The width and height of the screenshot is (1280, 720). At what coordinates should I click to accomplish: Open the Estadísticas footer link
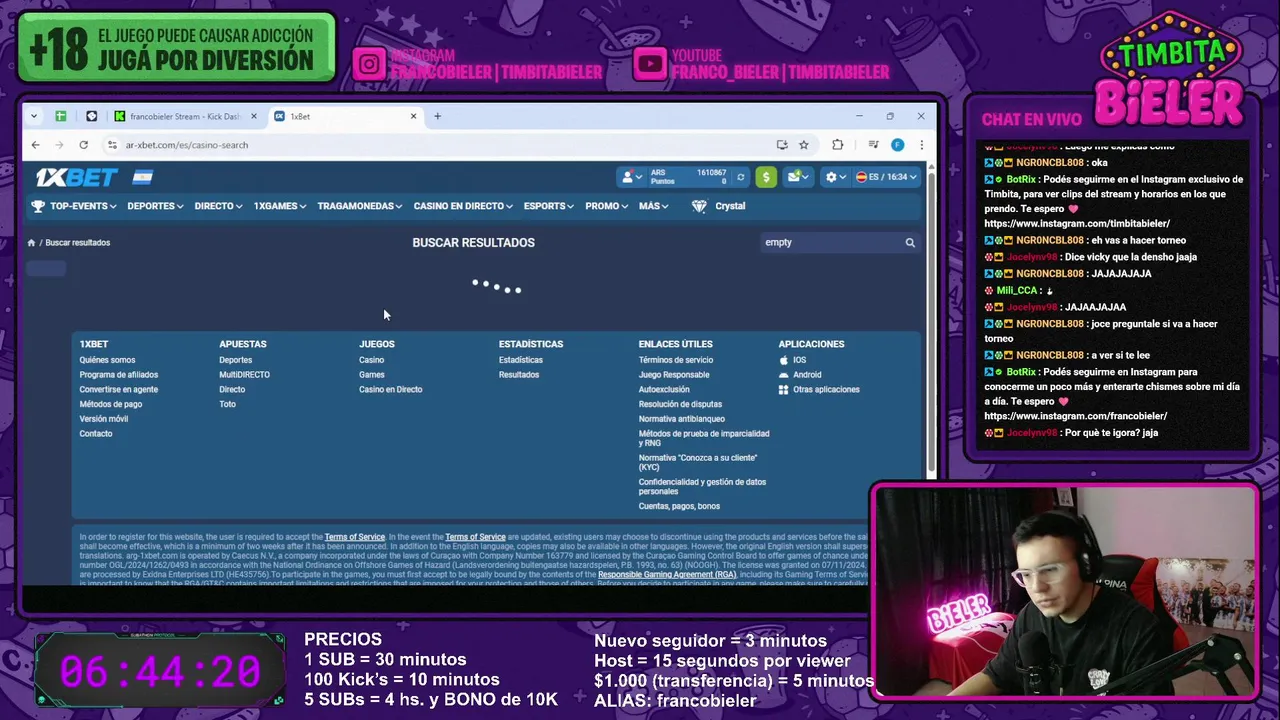[521, 360]
